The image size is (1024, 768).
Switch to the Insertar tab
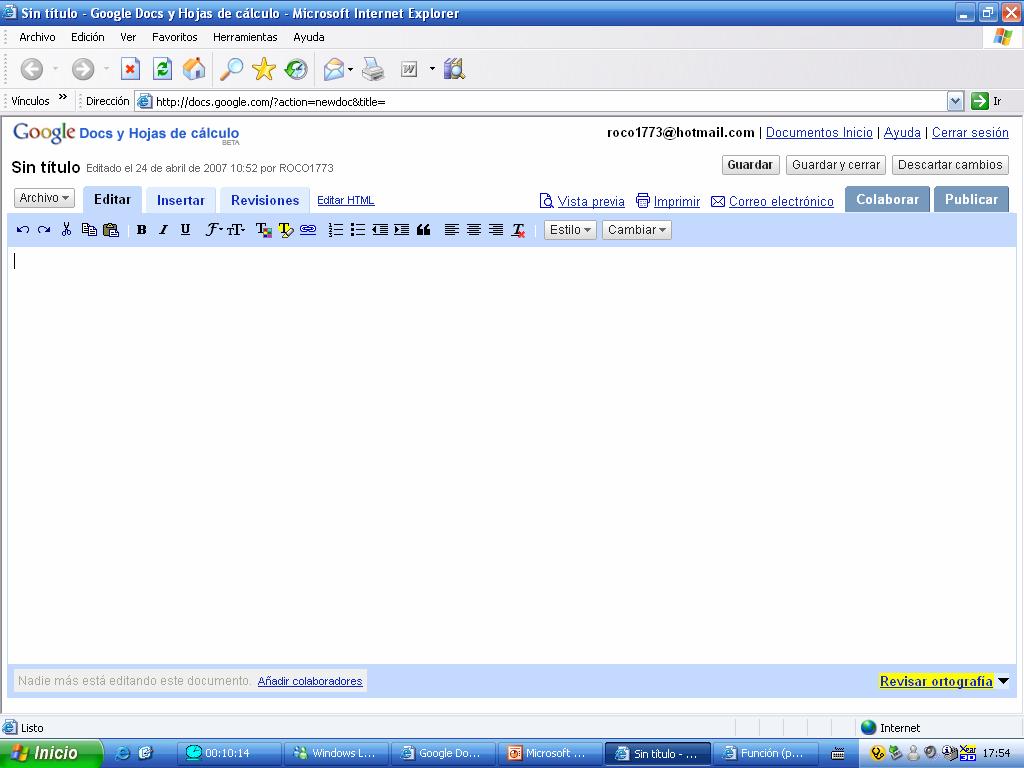click(x=180, y=200)
